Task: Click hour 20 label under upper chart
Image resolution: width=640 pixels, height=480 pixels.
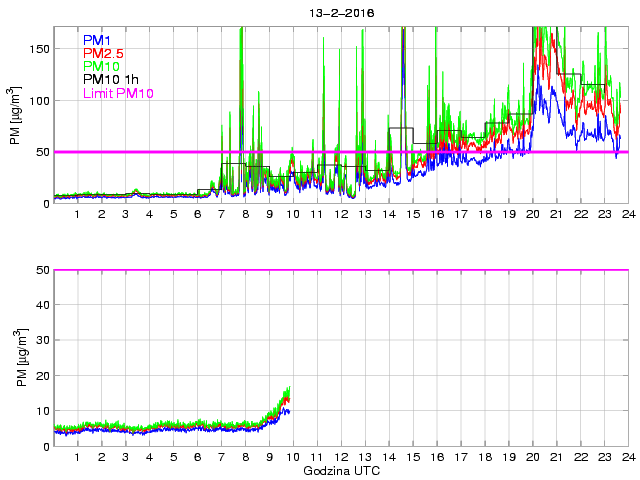Action: 533,214
